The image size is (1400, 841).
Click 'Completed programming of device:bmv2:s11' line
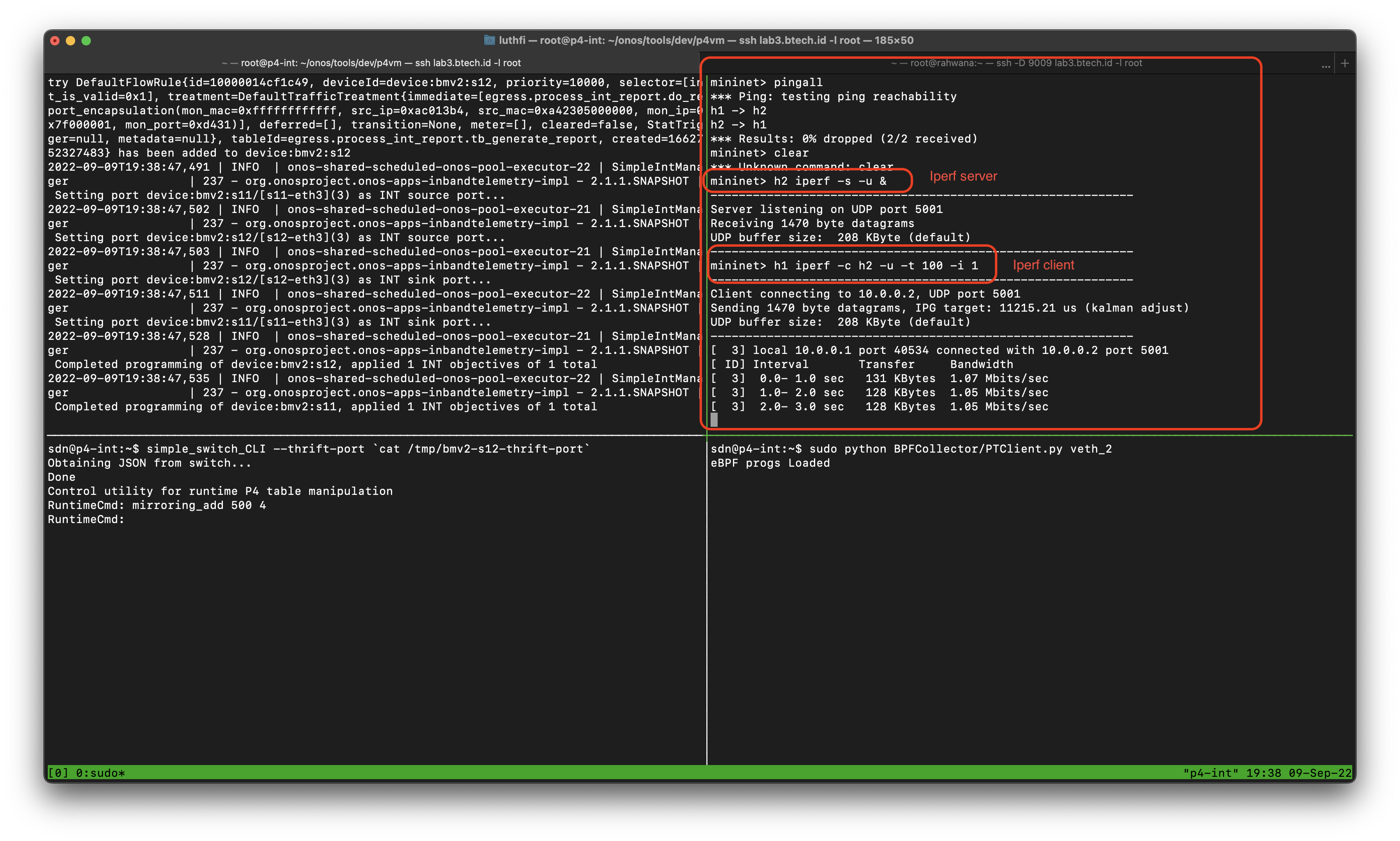tap(326, 407)
